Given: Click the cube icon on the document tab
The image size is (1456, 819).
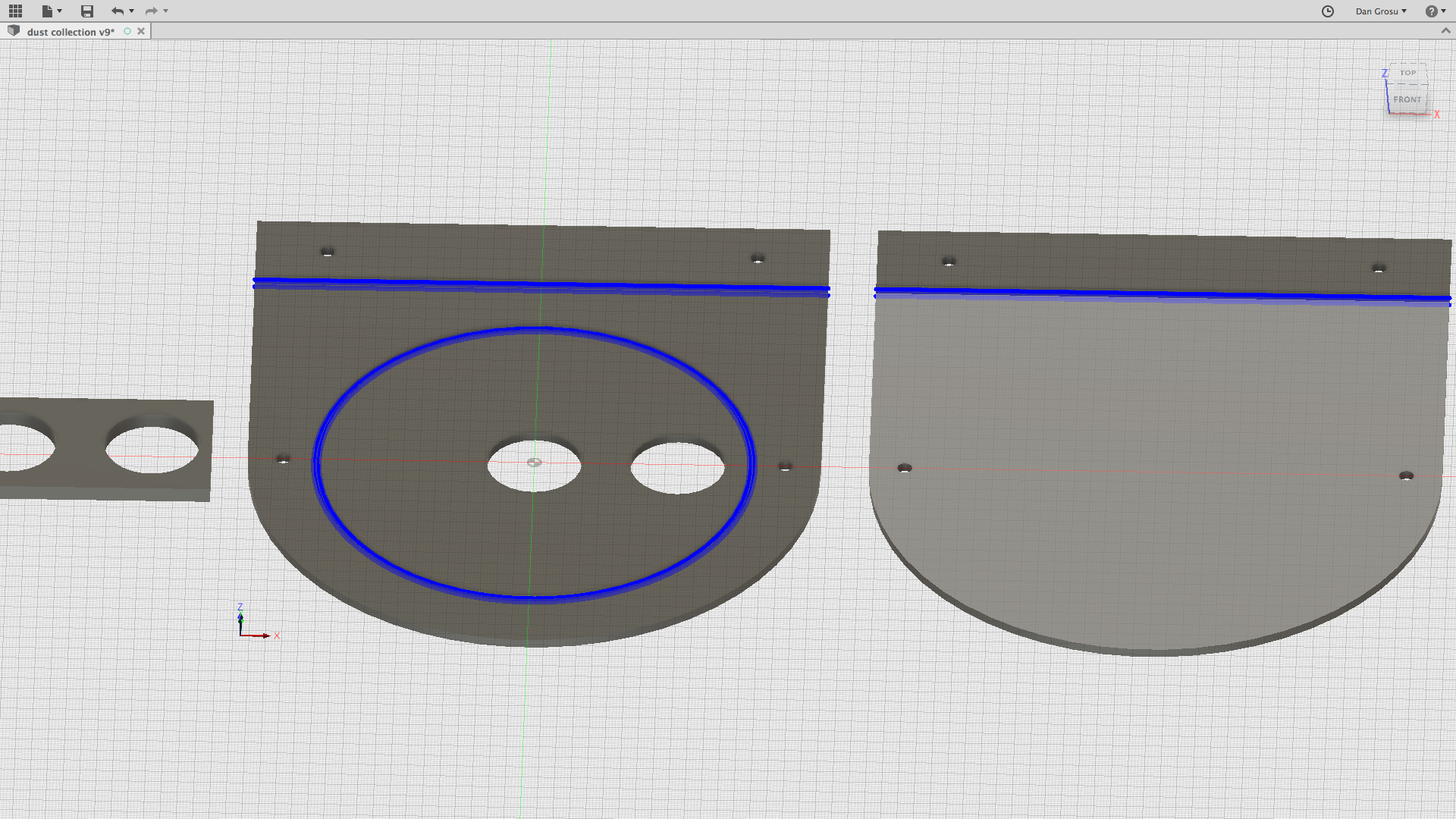Looking at the screenshot, I should 13,31.
